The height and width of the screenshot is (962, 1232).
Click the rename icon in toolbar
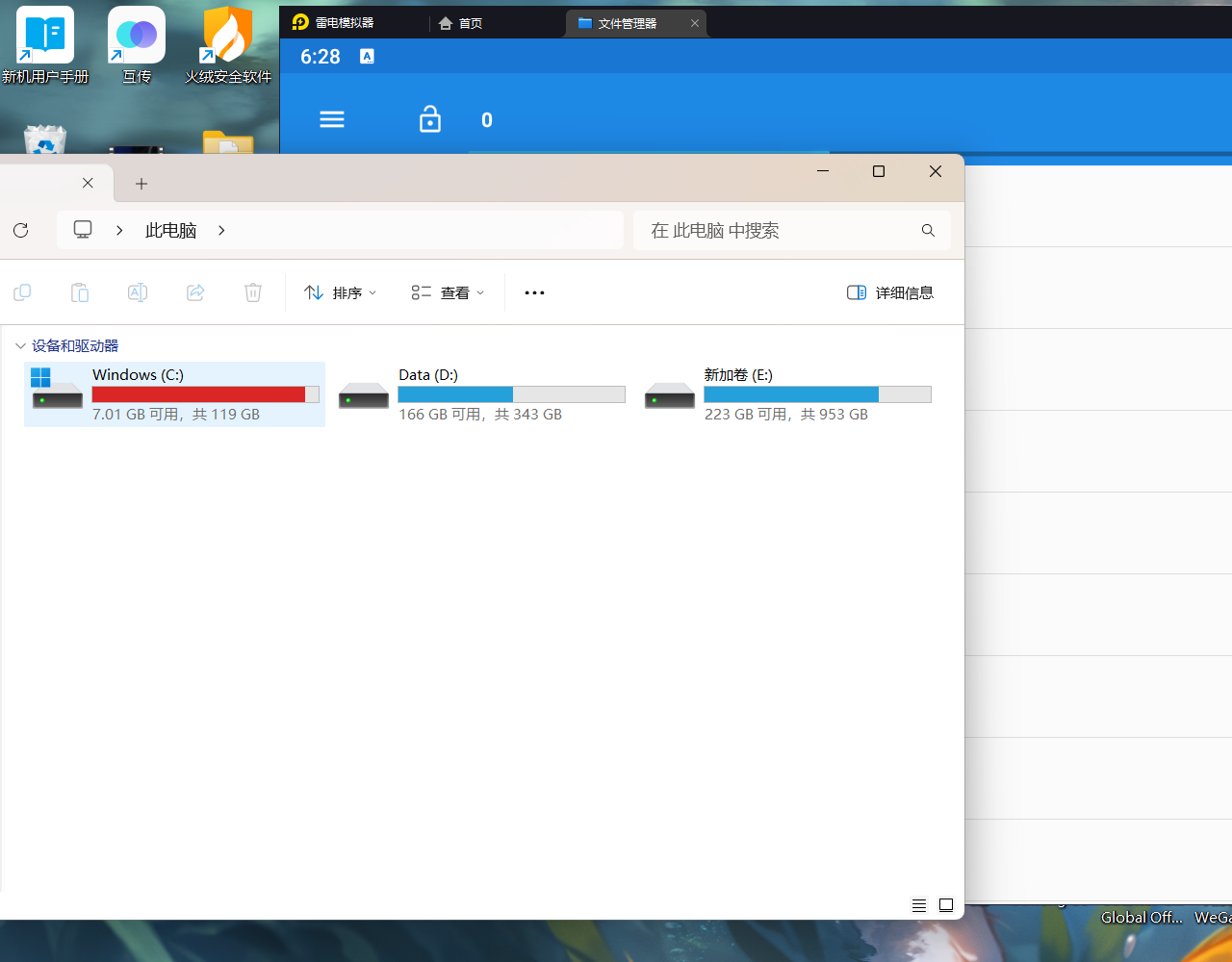pyautogui.click(x=138, y=292)
